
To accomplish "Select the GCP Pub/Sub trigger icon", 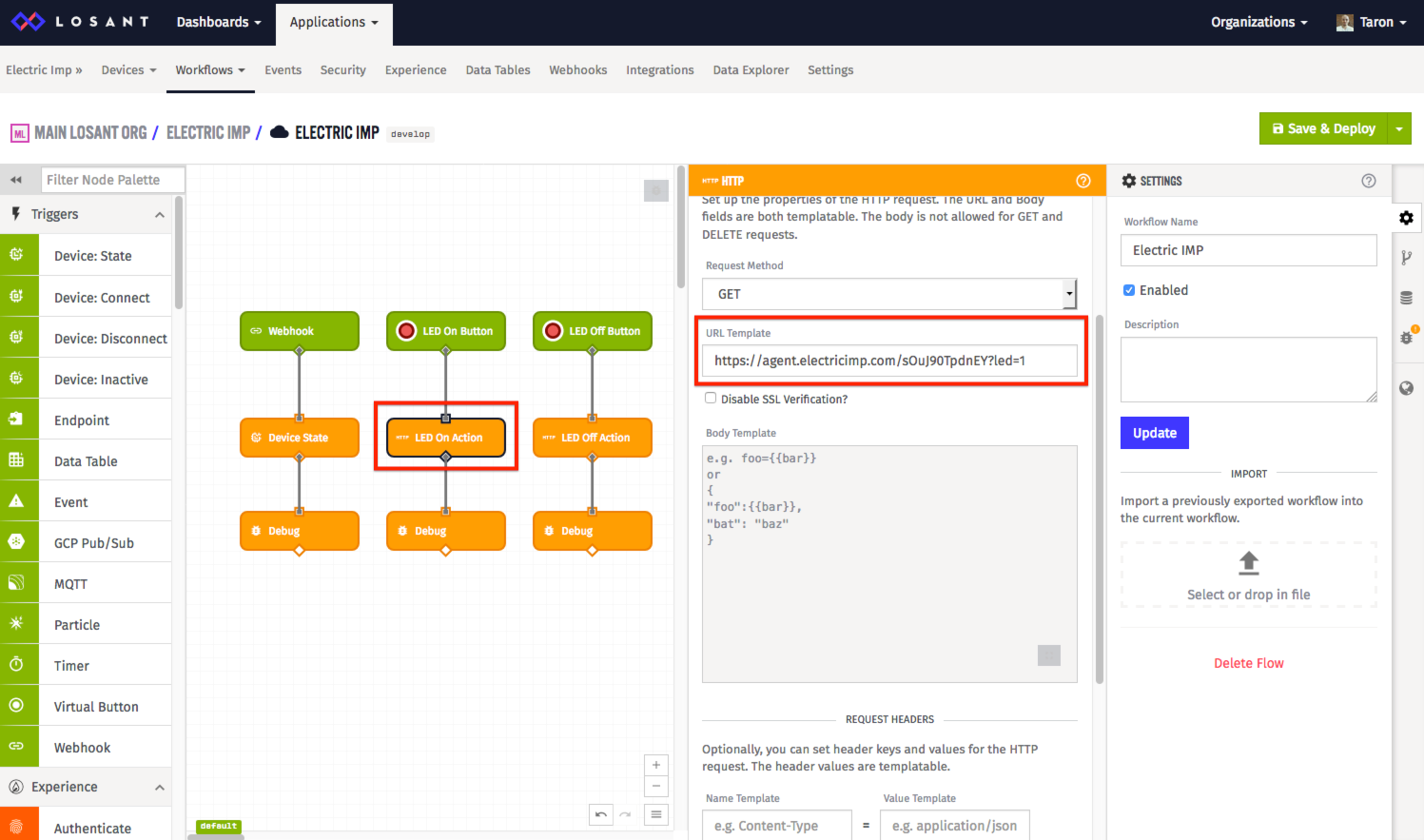I will click(x=17, y=542).
